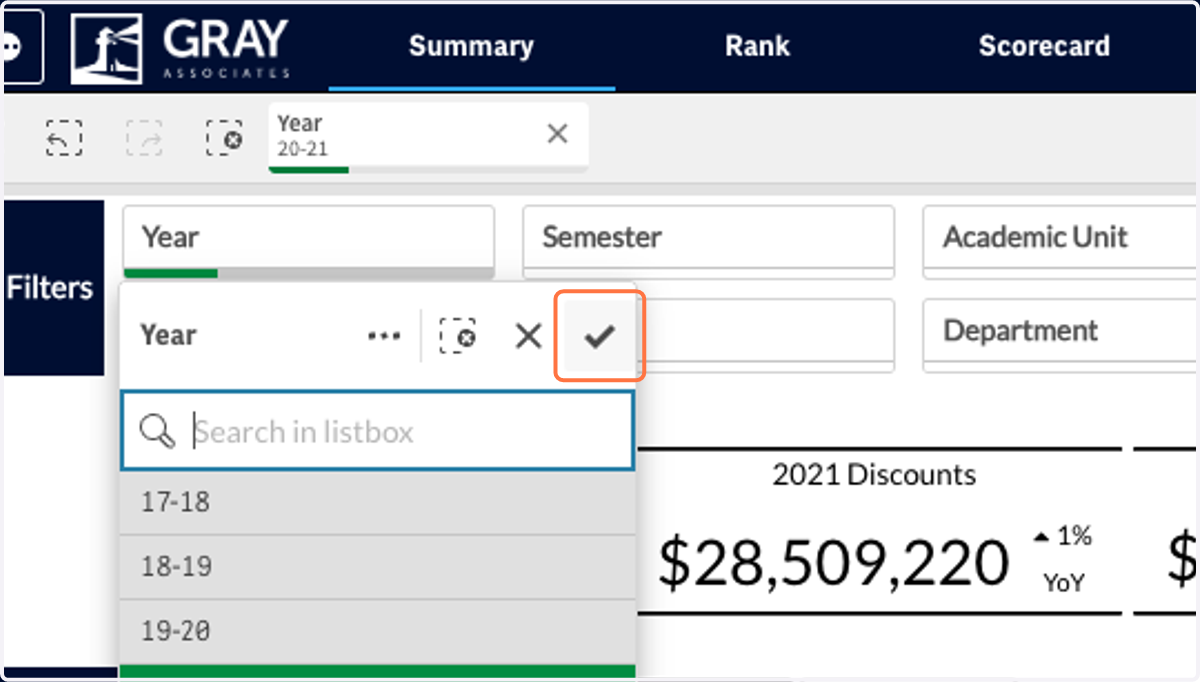Select year 17-18 in list
Screen dimensions: 1200x682
377,501
